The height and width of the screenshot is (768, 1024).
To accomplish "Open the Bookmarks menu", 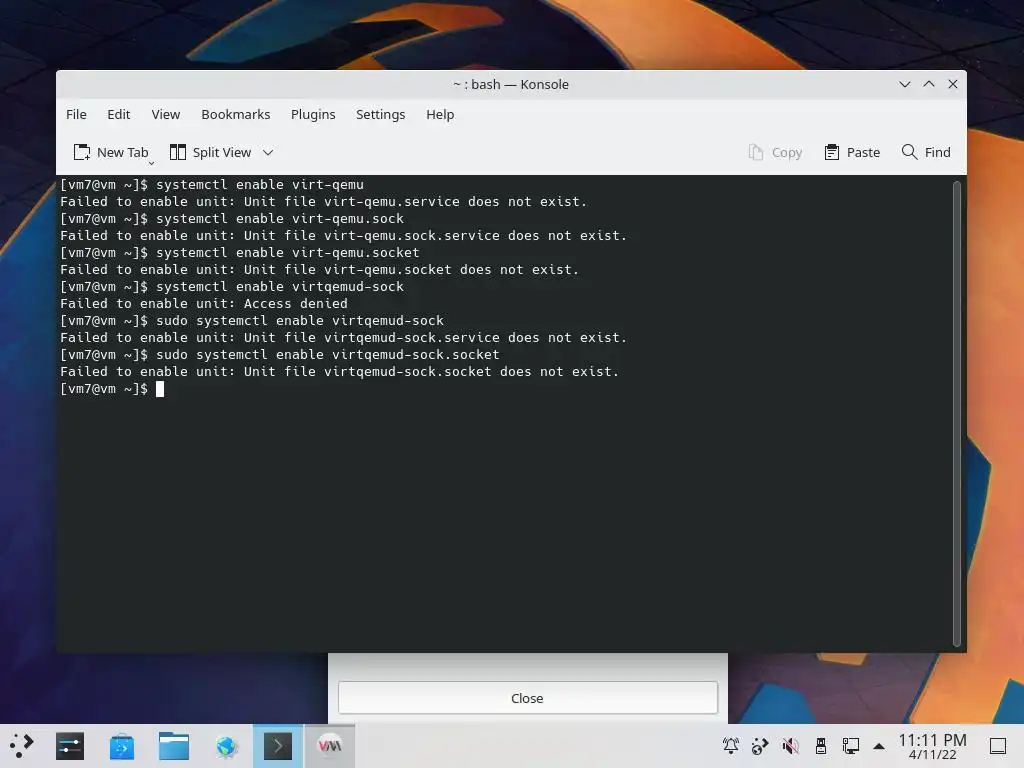I will [235, 114].
